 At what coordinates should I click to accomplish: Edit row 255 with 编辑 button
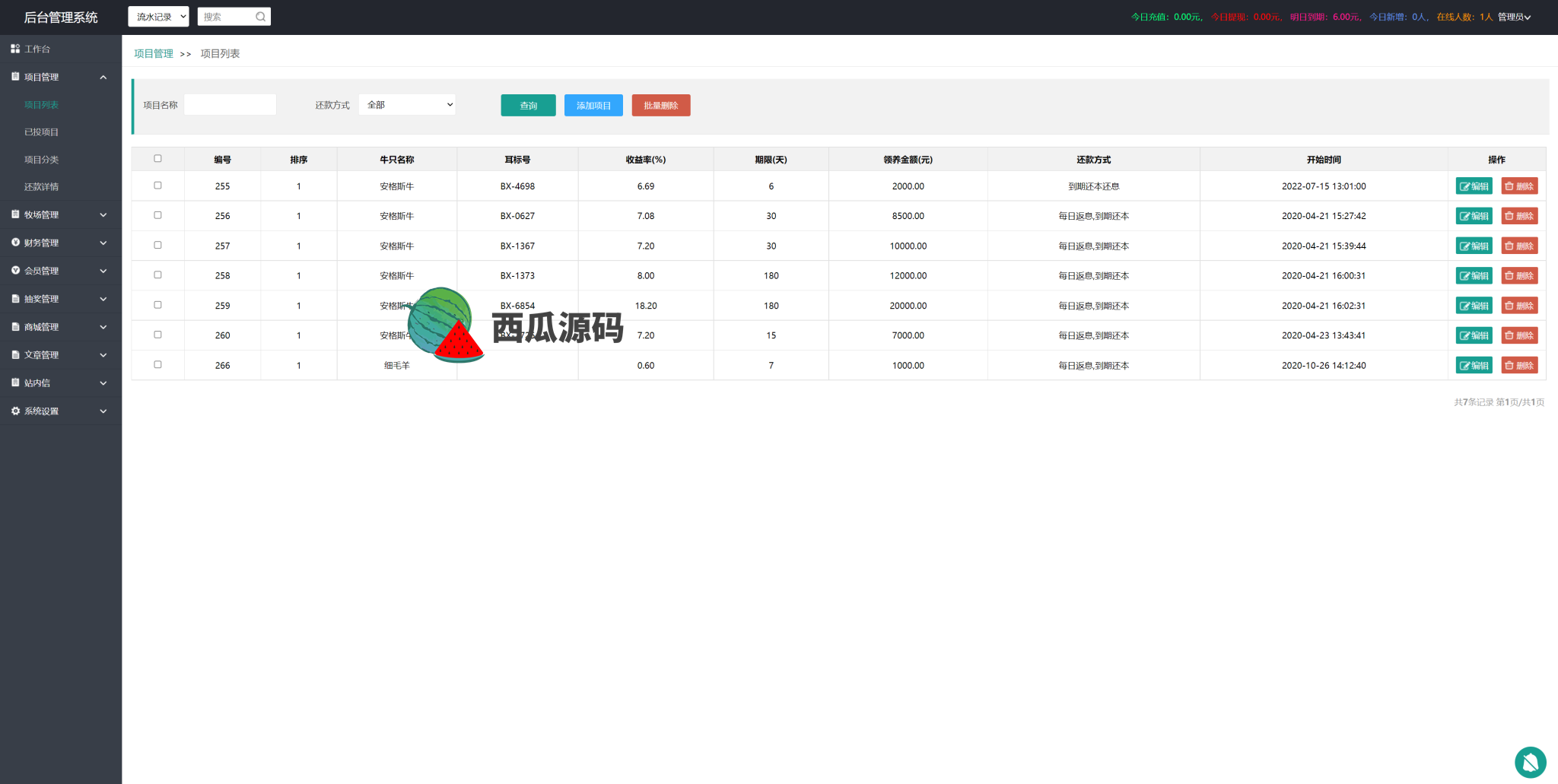1474,186
